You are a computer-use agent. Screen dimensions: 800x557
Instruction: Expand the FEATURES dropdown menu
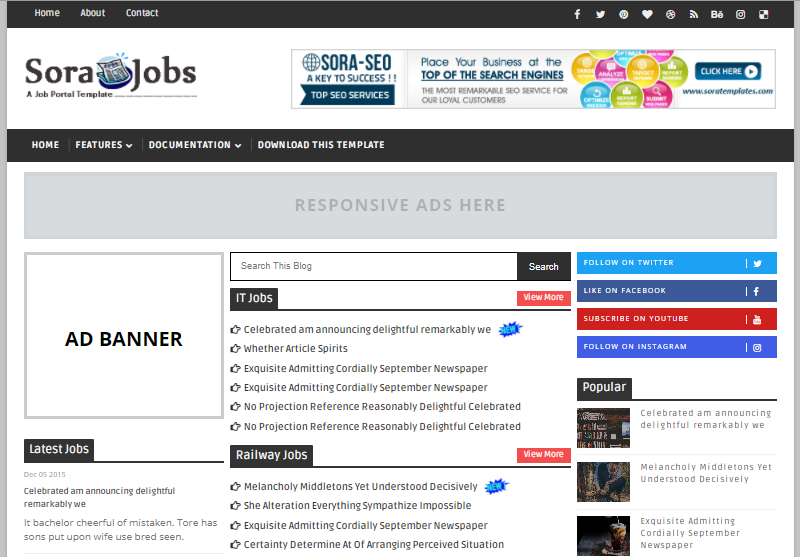pos(104,145)
